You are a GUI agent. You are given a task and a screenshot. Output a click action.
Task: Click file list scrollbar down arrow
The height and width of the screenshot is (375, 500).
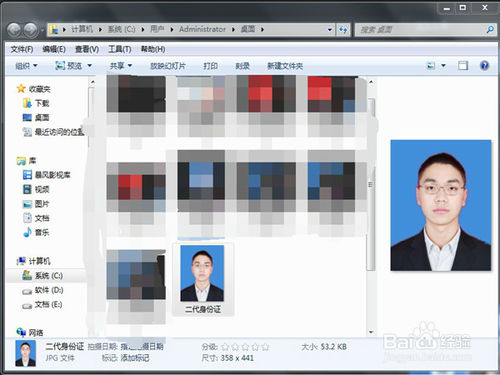(x=371, y=332)
